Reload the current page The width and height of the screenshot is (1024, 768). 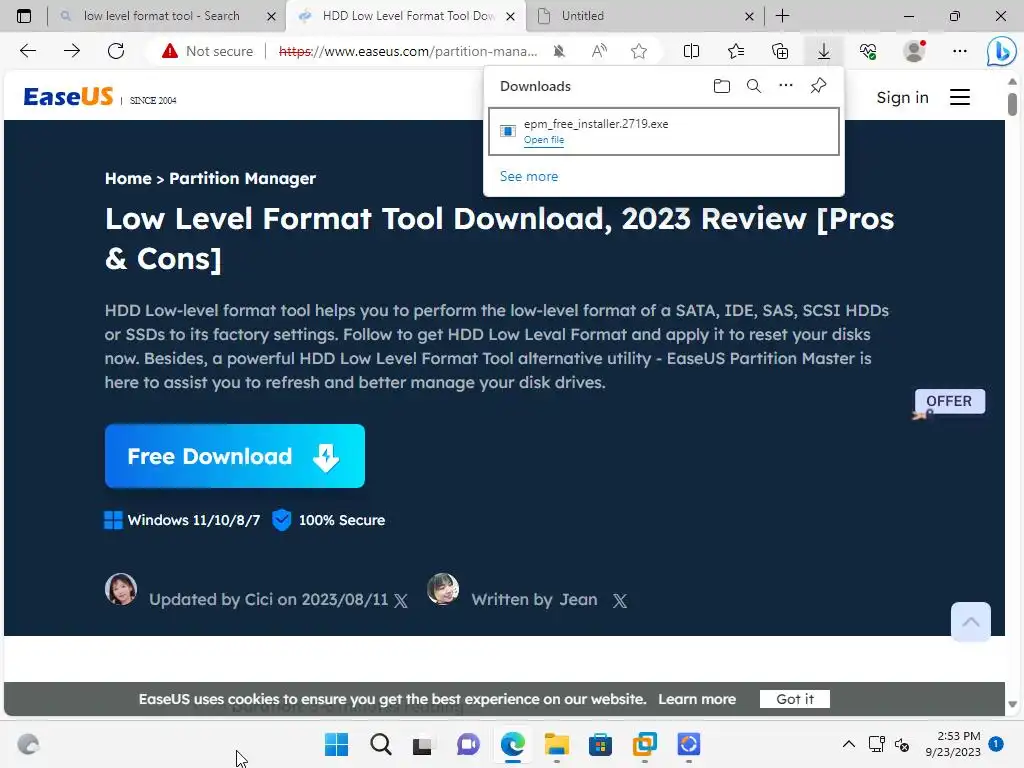pos(116,51)
